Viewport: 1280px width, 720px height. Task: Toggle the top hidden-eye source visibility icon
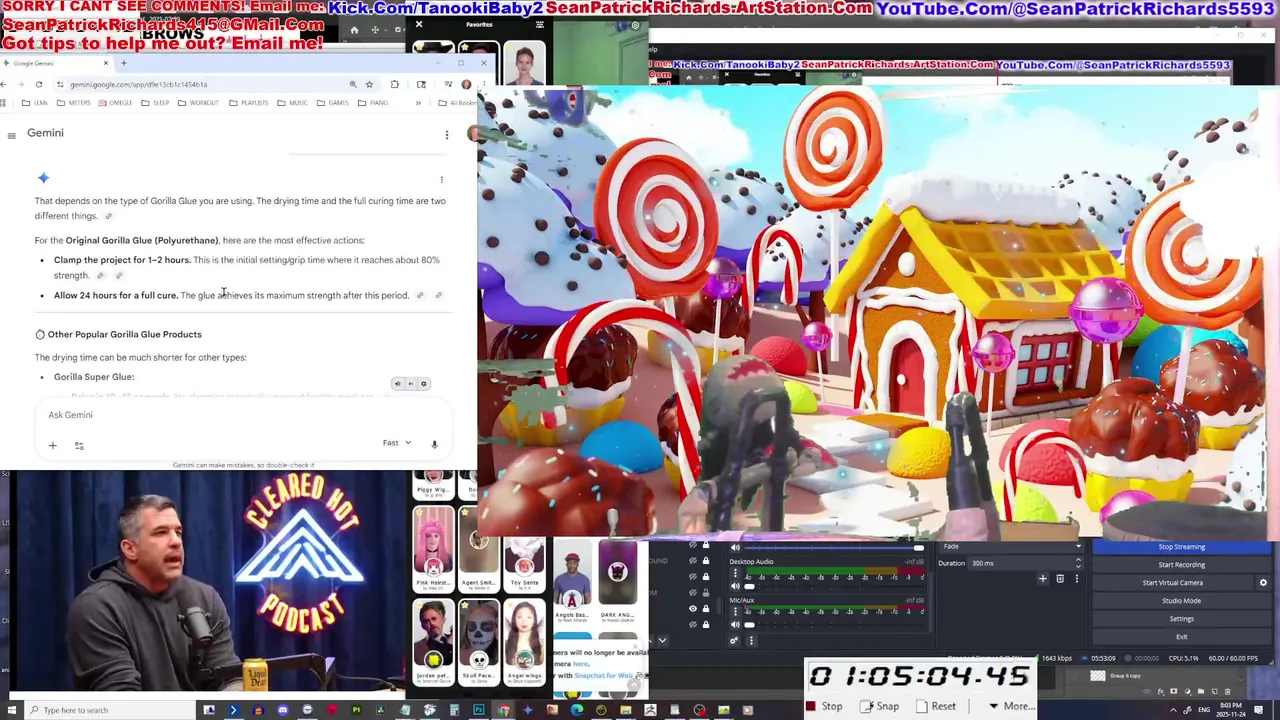point(693,546)
